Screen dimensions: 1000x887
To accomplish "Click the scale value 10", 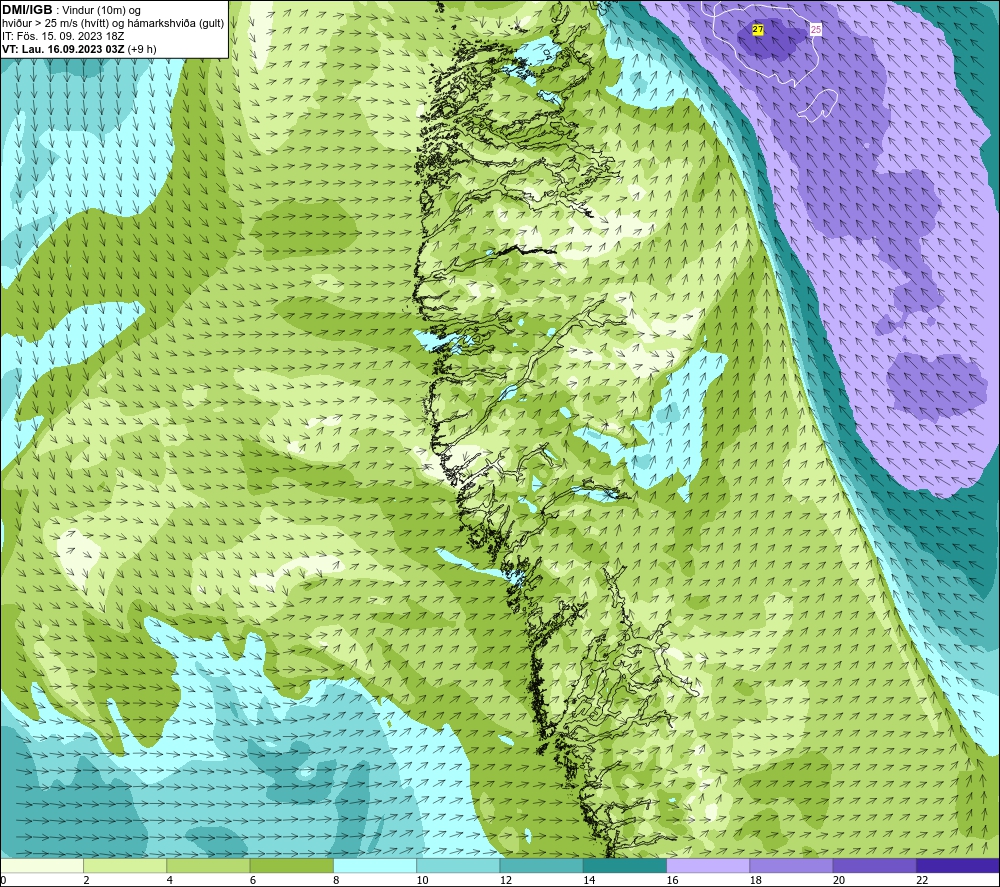I will pos(422,880).
